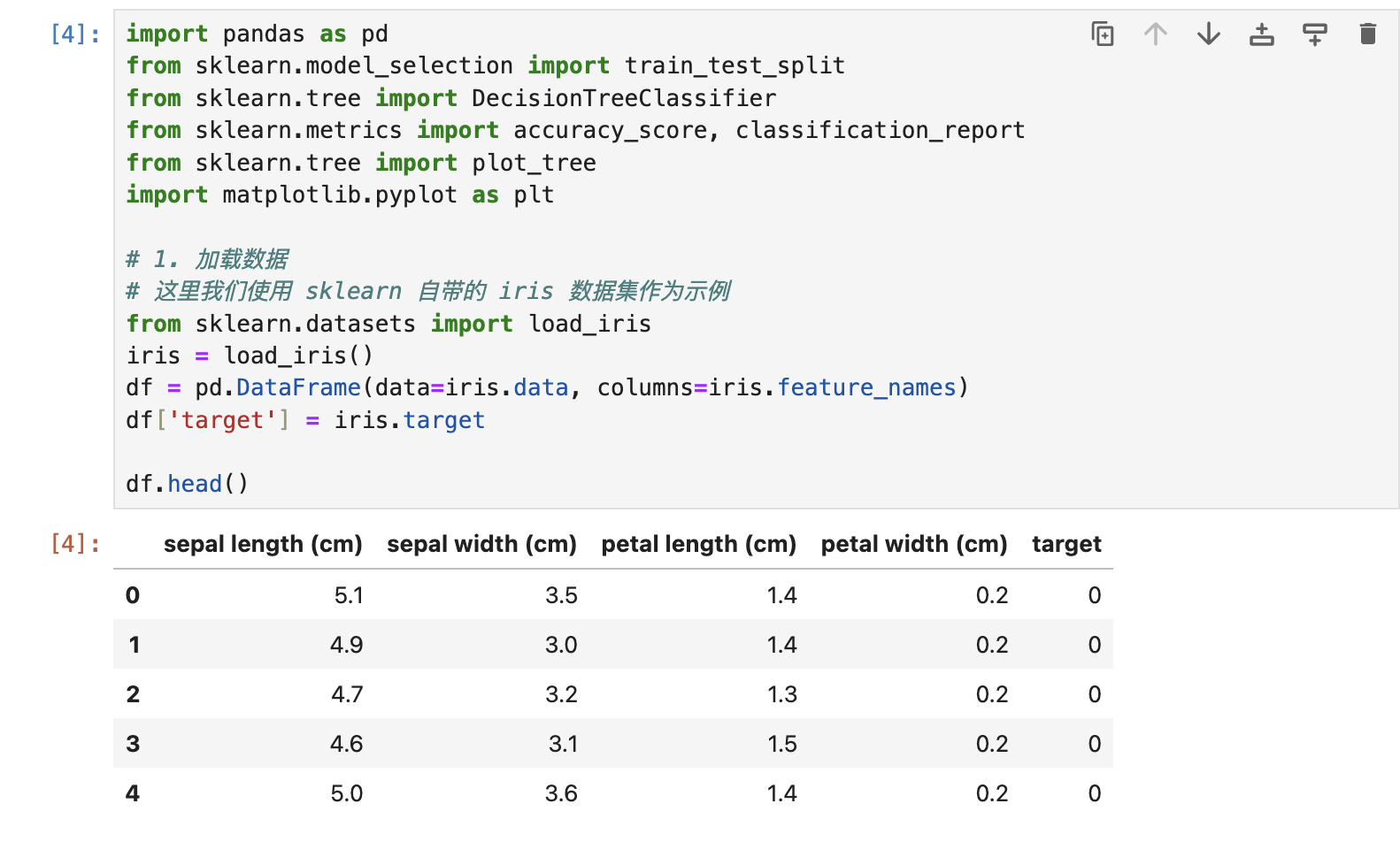Insert a new cell below this one
This screenshot has width=1400, height=842.
pos(1314,34)
